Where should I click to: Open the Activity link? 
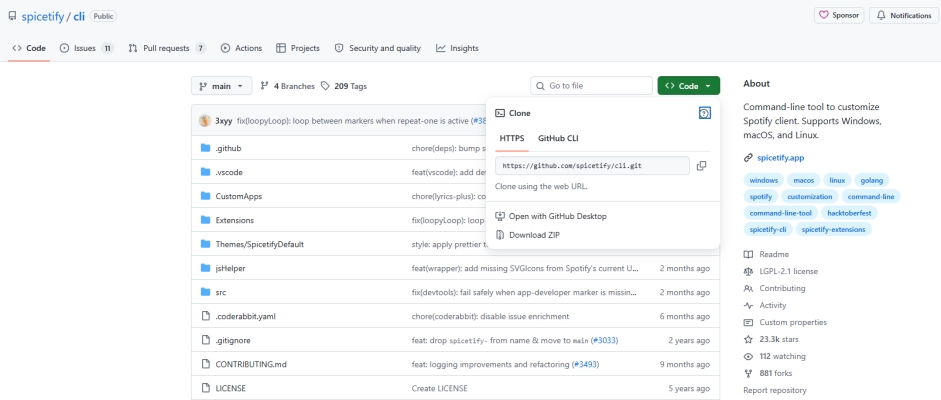coord(765,305)
